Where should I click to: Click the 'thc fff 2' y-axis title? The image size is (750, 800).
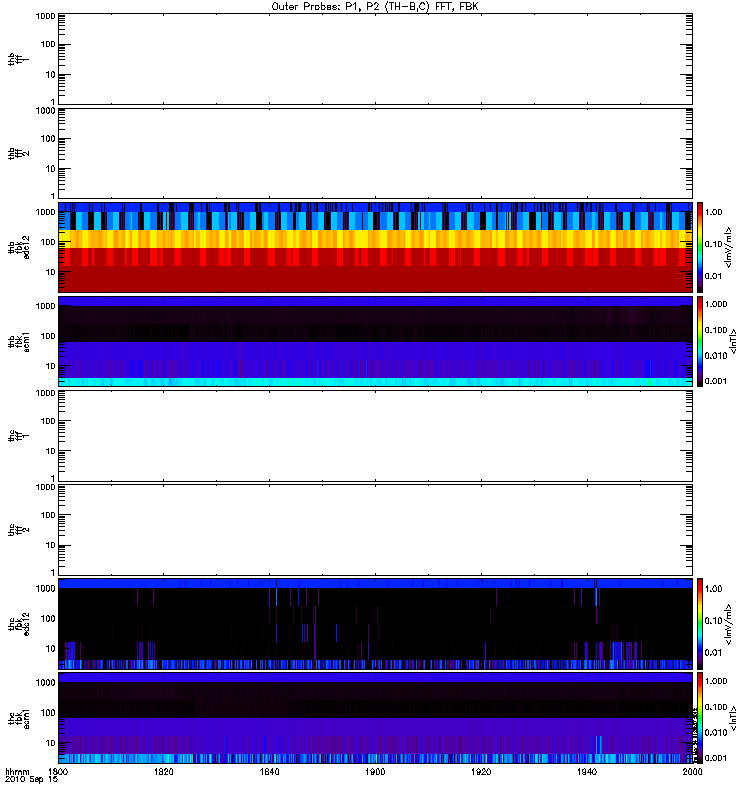19,530
